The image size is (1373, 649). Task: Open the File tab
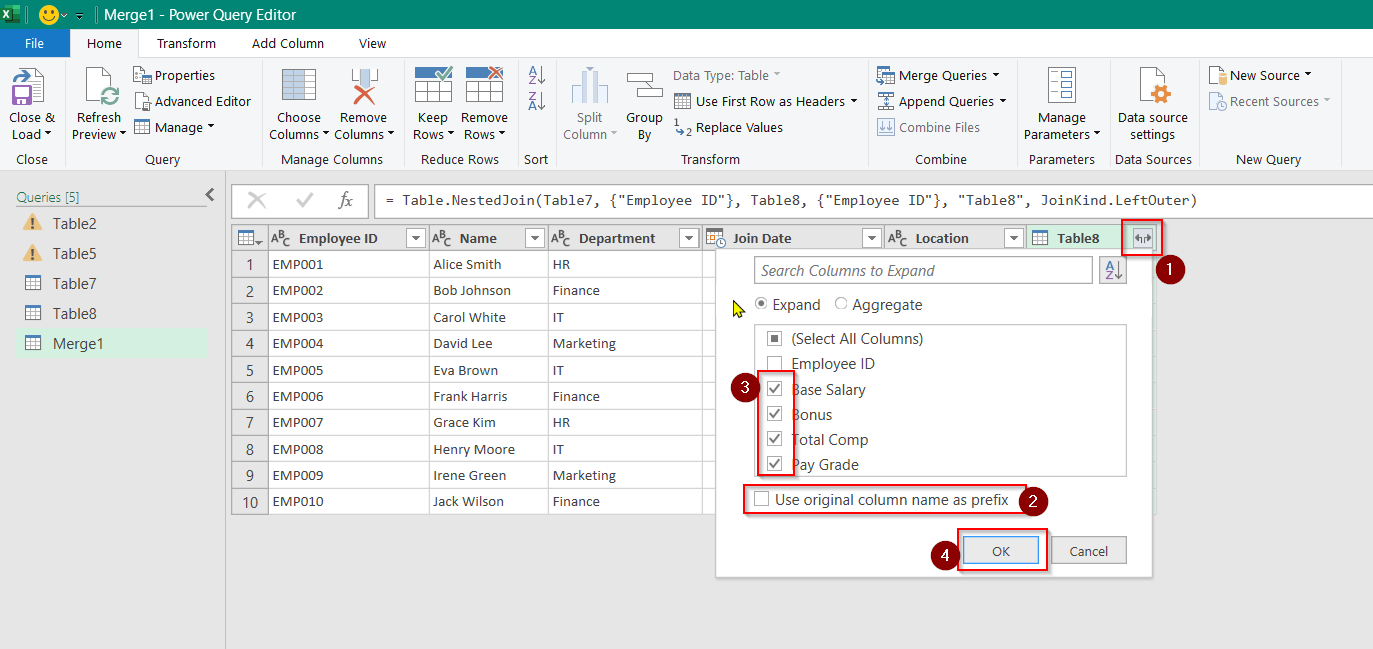coord(34,43)
